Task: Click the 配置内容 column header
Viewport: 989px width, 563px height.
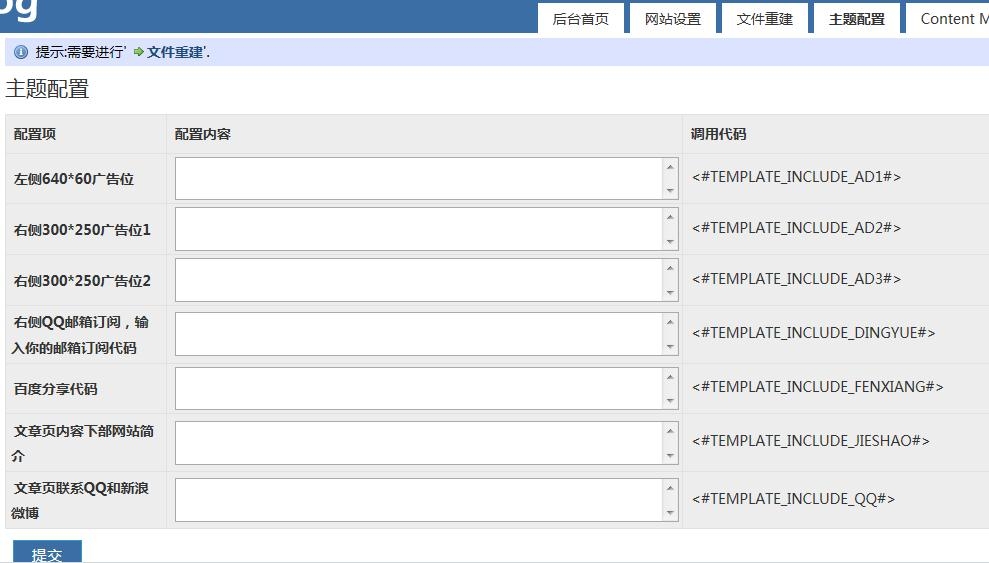Action: (x=202, y=134)
